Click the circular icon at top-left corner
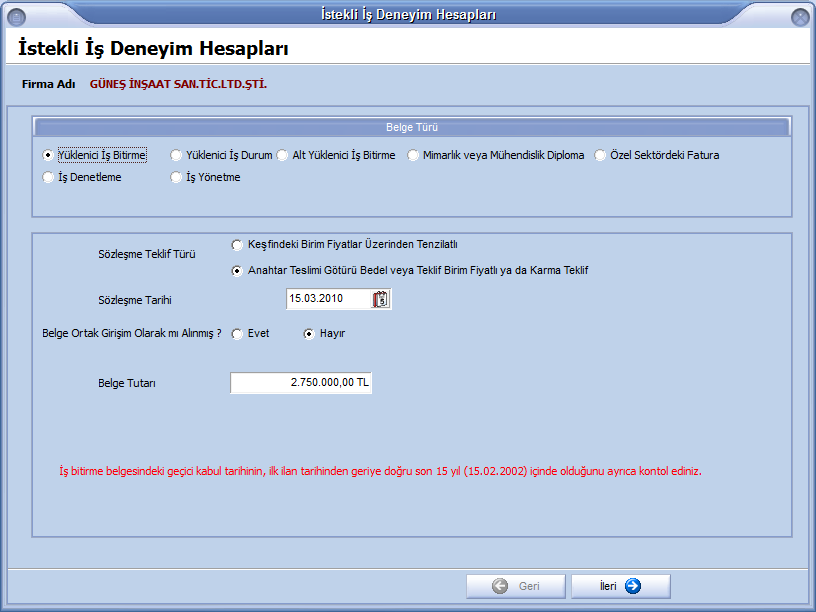Screen dimensions: 816x612 17,15
